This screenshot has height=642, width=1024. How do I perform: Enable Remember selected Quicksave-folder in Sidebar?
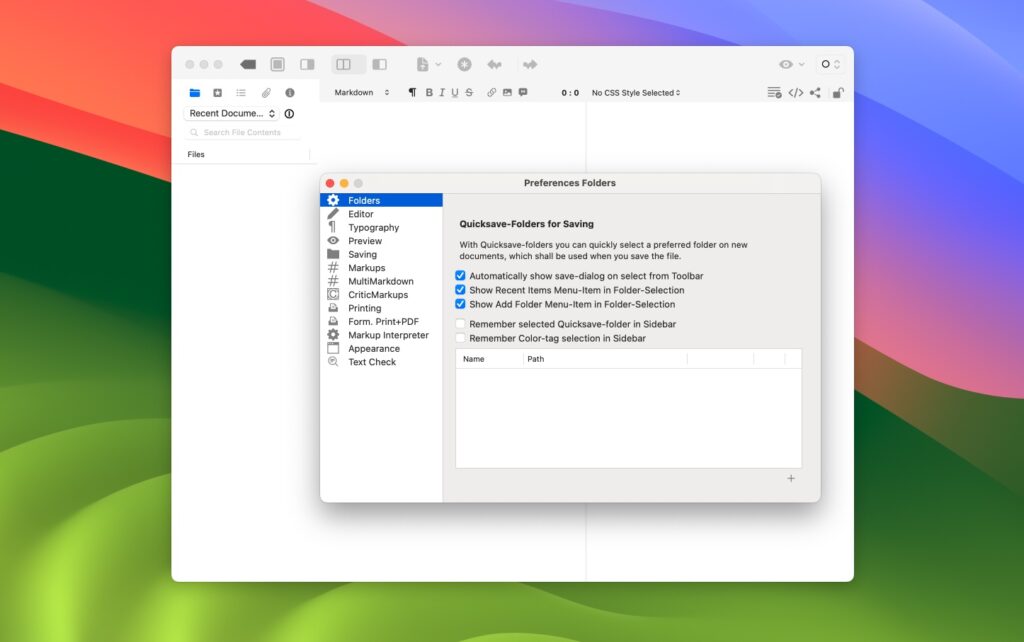click(460, 323)
